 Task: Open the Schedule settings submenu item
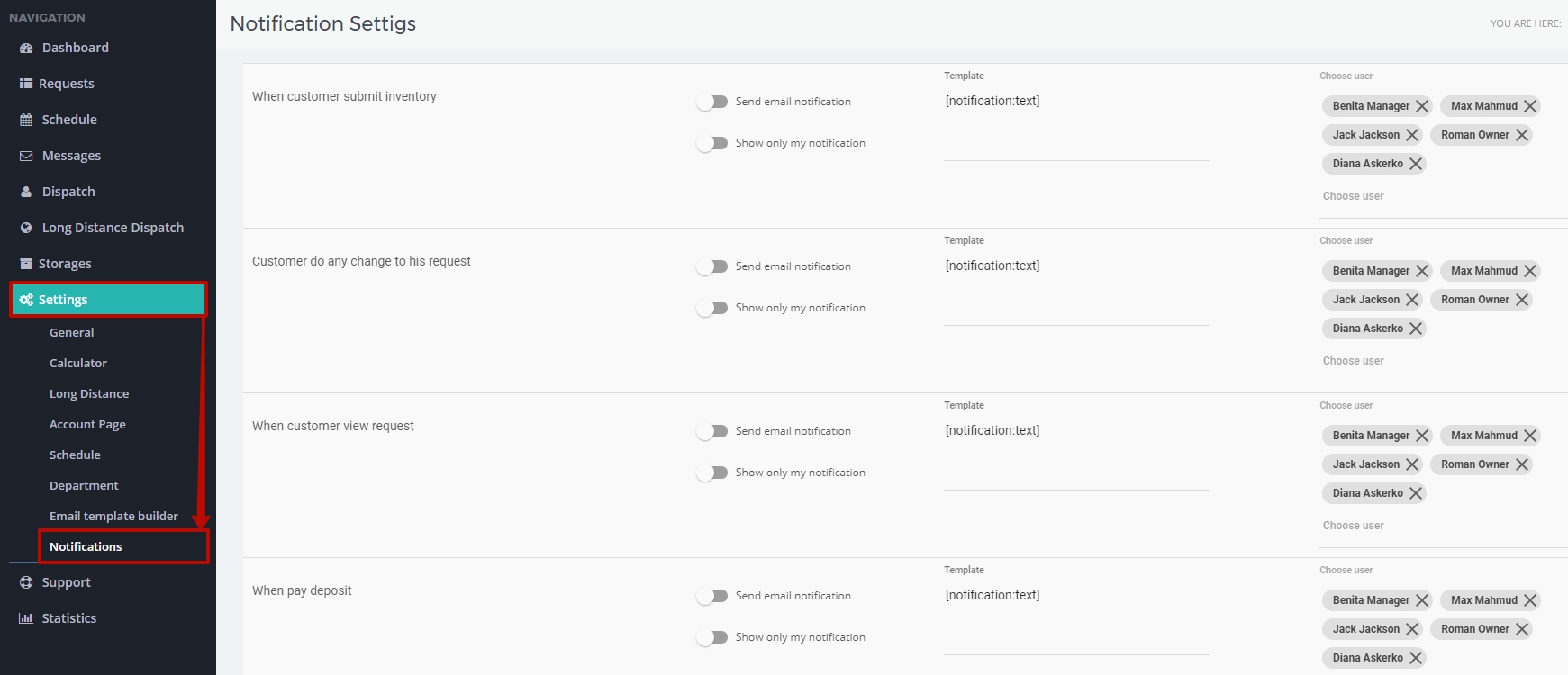75,454
